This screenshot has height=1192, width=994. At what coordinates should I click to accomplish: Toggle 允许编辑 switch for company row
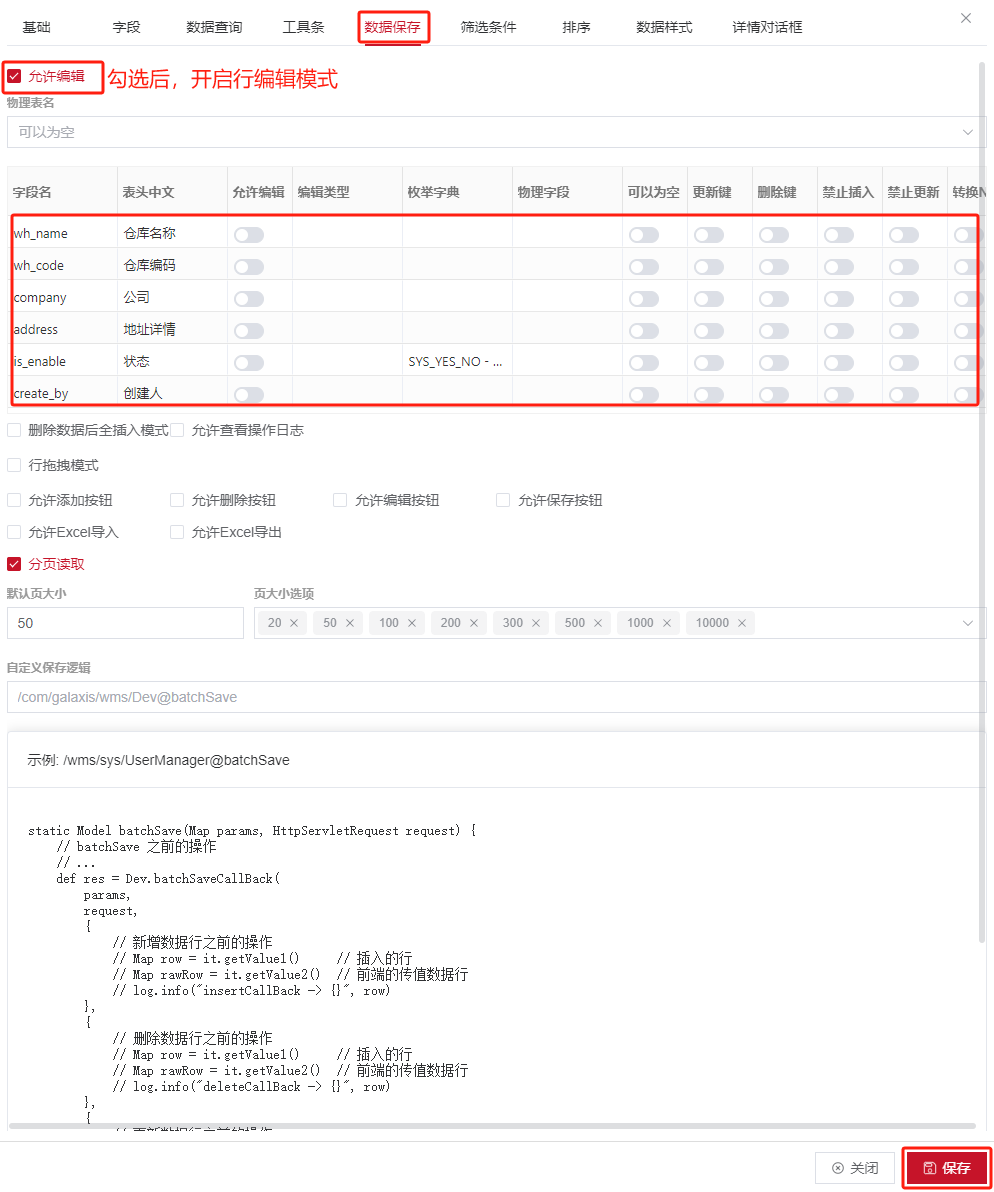249,299
